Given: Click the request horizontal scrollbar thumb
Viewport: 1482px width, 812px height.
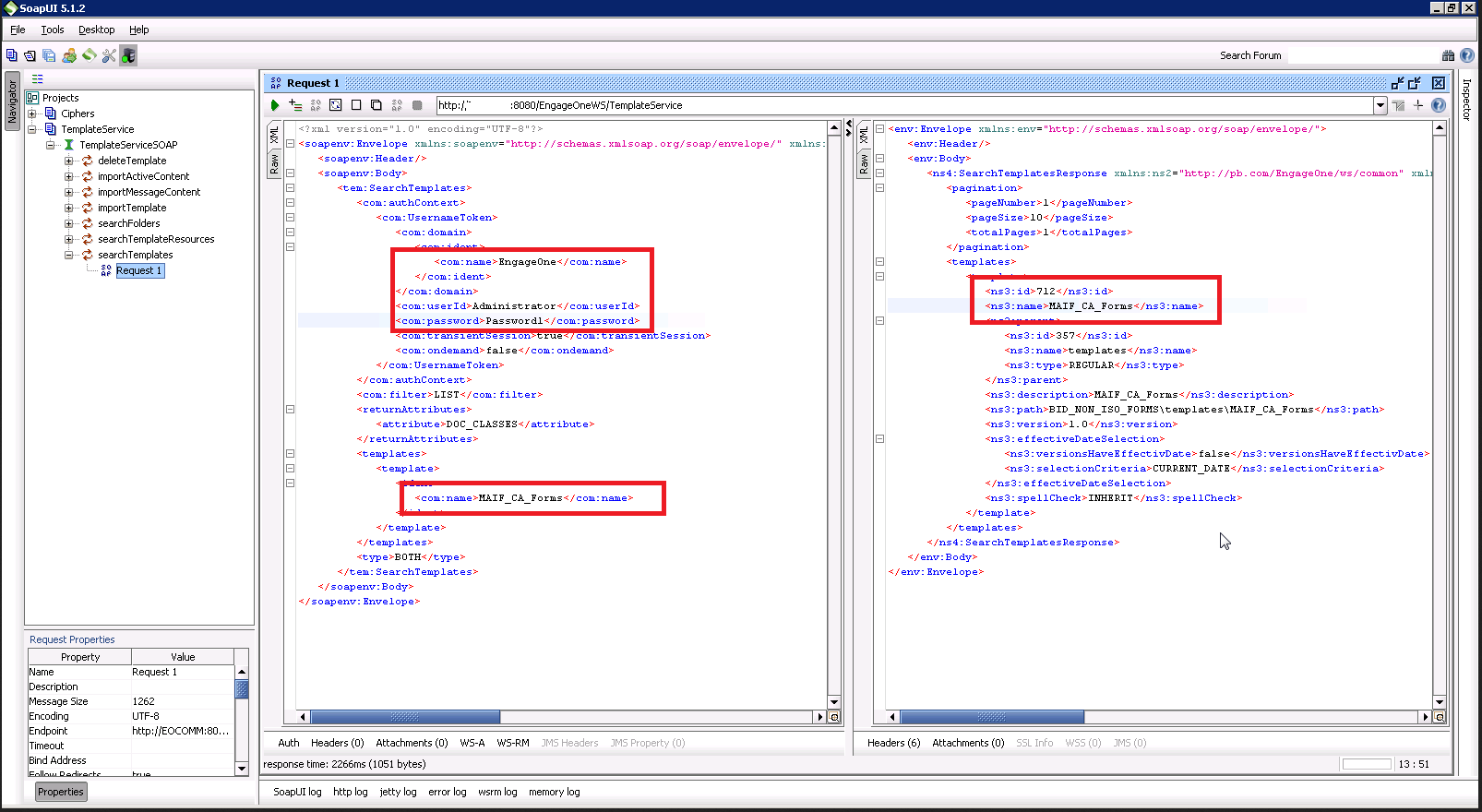Looking at the screenshot, I should coord(405,717).
